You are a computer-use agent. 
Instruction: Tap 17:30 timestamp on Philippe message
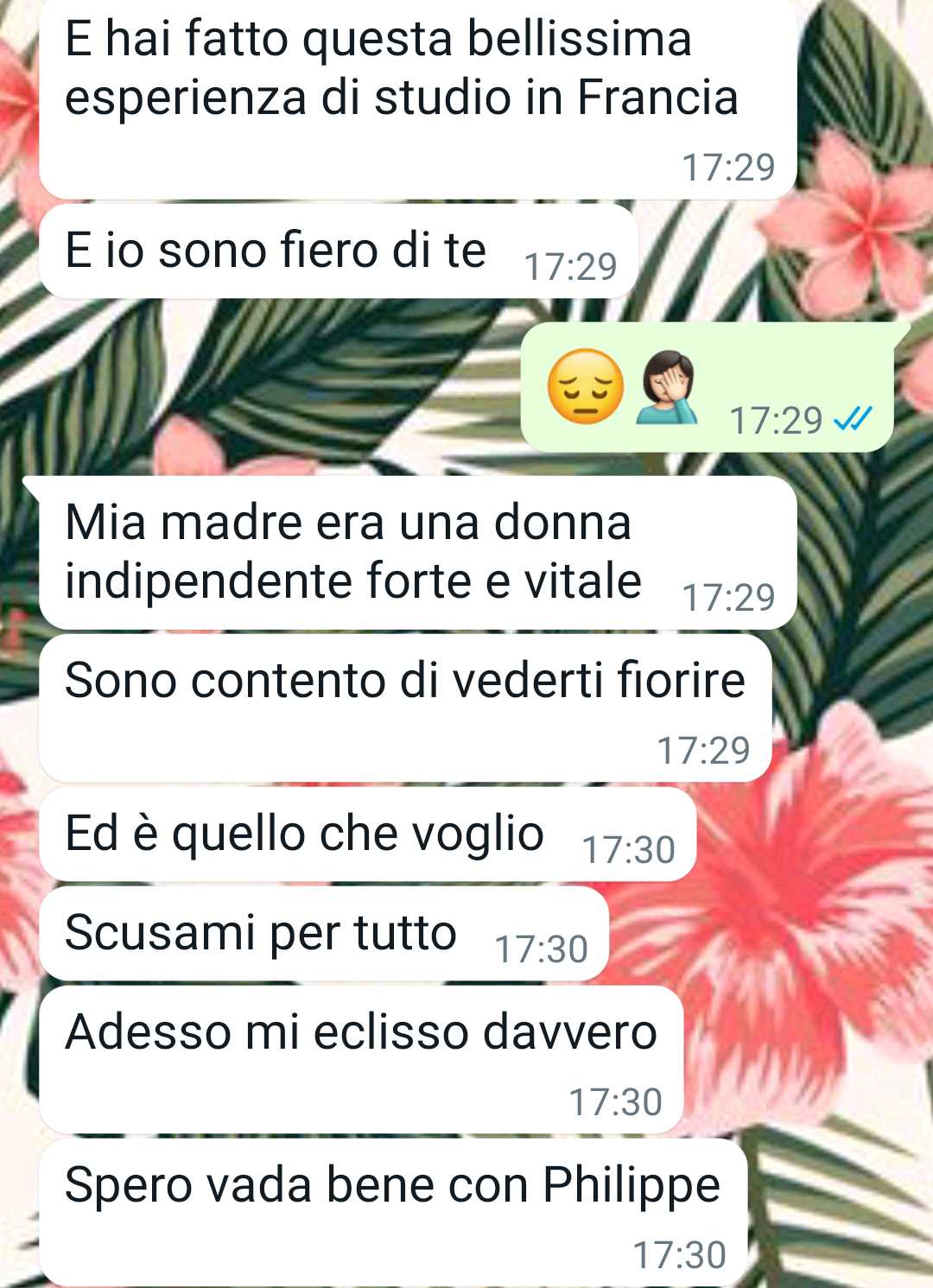coord(679,1255)
